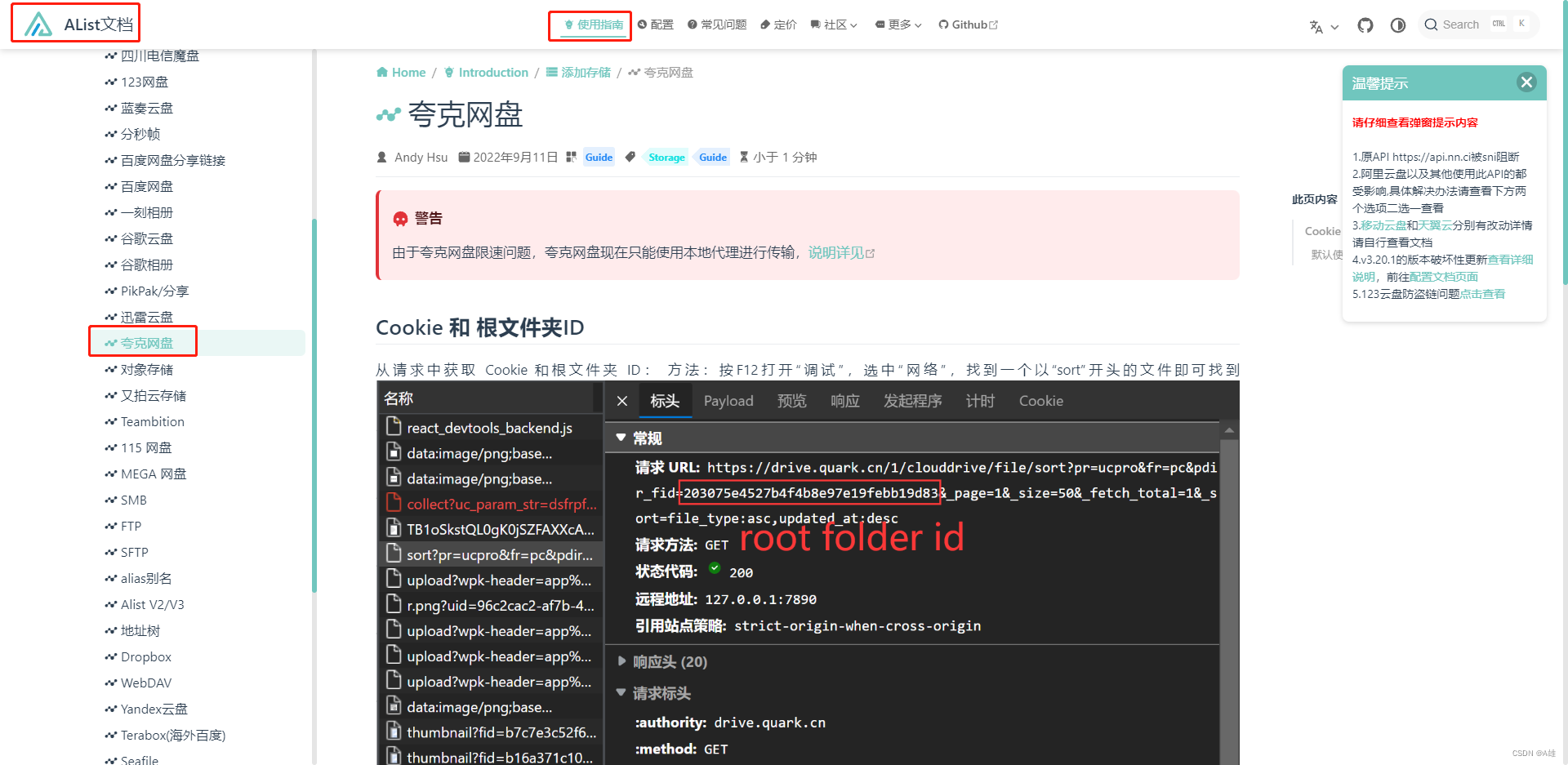Select PikPak/分享 in sidebar

[148, 291]
